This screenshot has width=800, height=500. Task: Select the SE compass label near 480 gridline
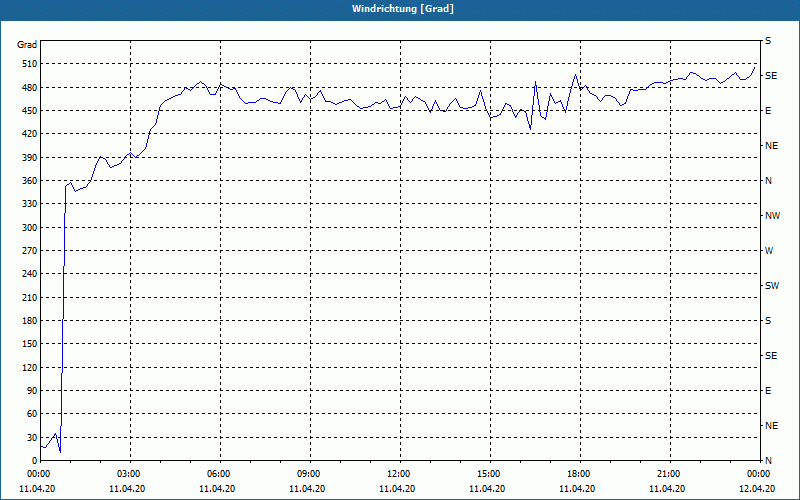[771, 76]
